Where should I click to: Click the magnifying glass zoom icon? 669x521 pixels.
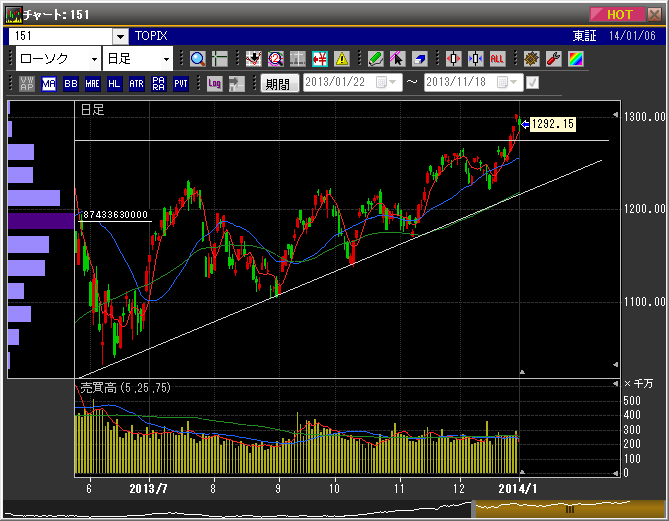click(197, 59)
